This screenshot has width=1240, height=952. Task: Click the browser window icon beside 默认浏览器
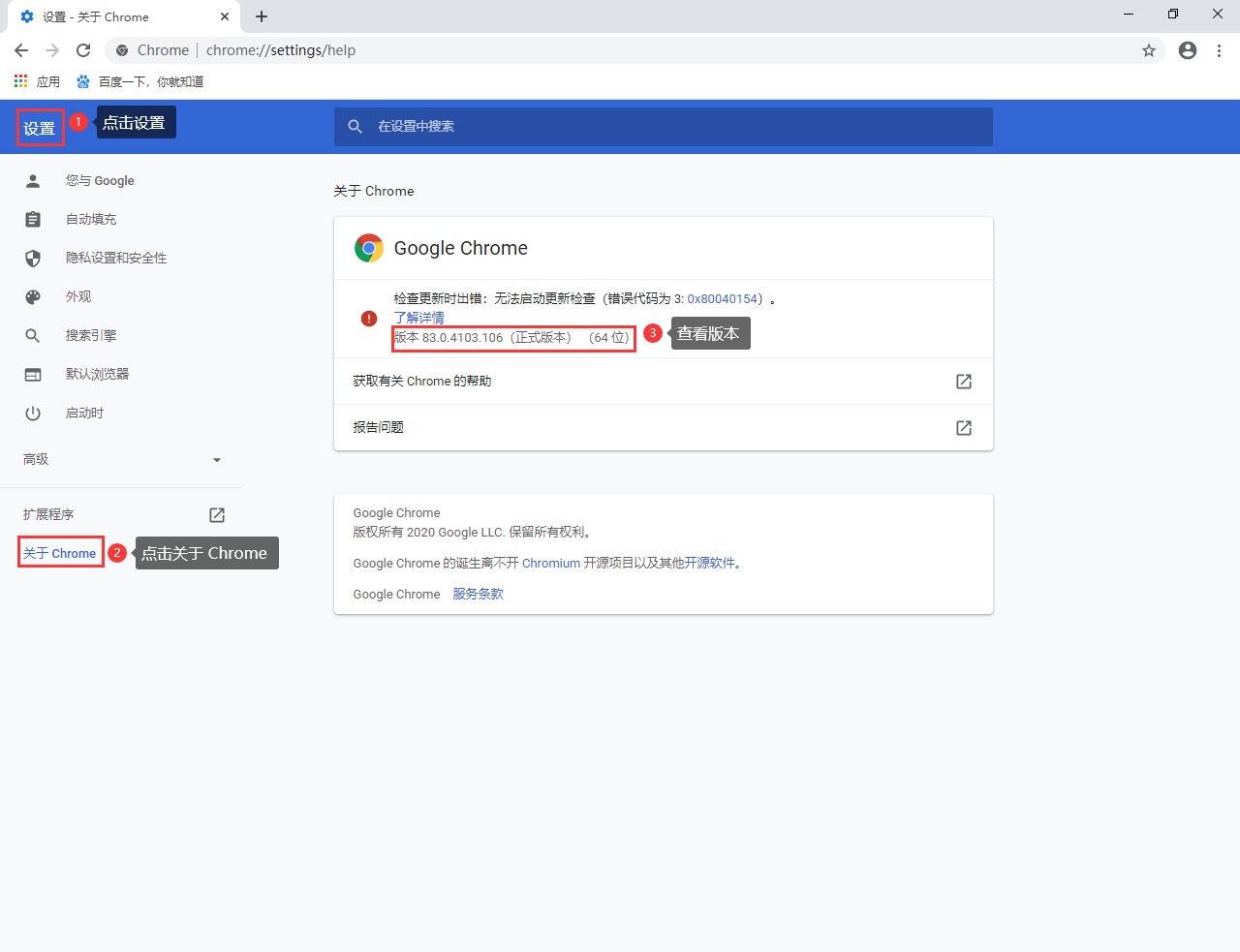click(x=33, y=375)
